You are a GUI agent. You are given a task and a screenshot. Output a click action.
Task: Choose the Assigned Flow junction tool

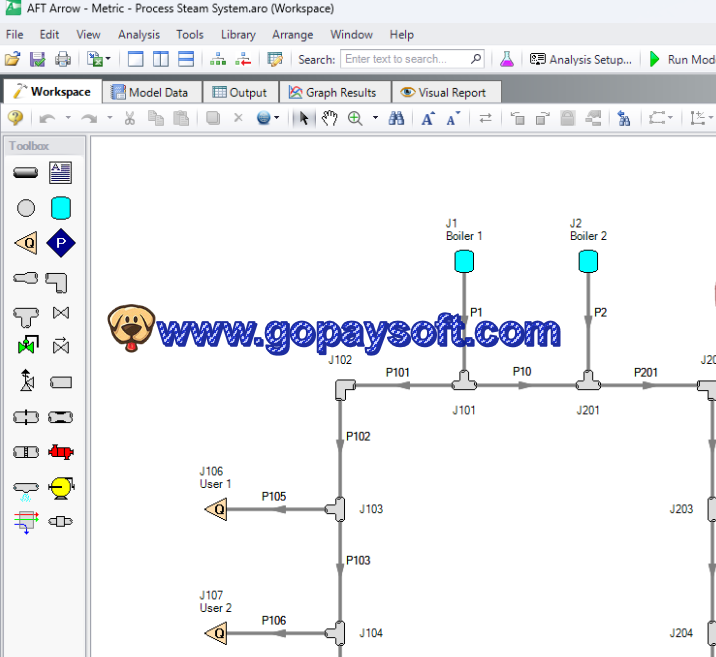pos(26,243)
